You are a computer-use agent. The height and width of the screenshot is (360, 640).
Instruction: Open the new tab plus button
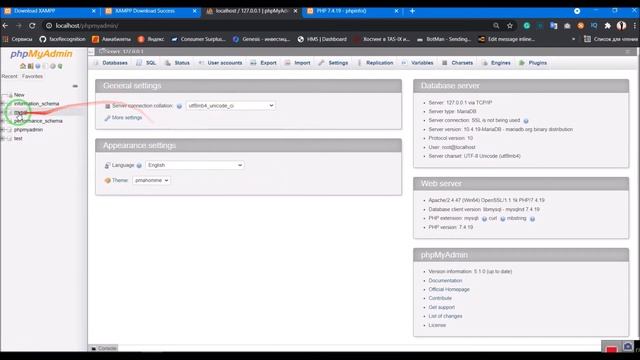click(412, 11)
